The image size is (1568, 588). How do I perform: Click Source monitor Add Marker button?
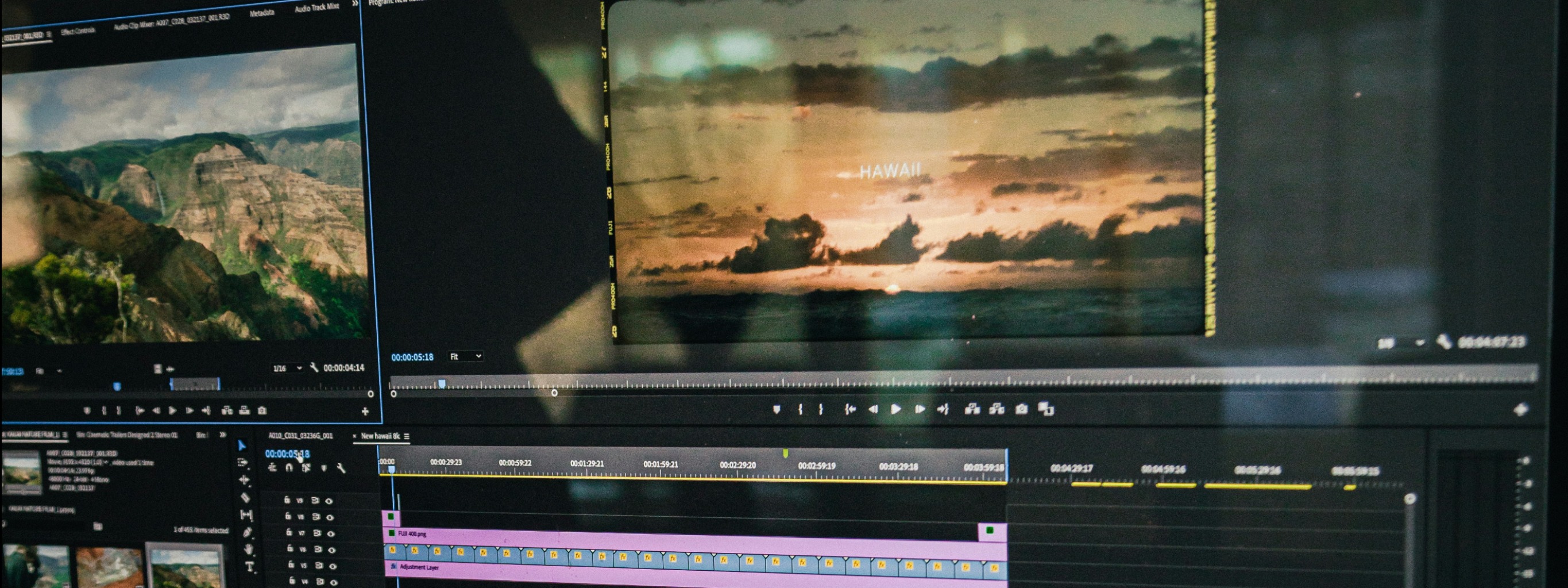pos(86,411)
